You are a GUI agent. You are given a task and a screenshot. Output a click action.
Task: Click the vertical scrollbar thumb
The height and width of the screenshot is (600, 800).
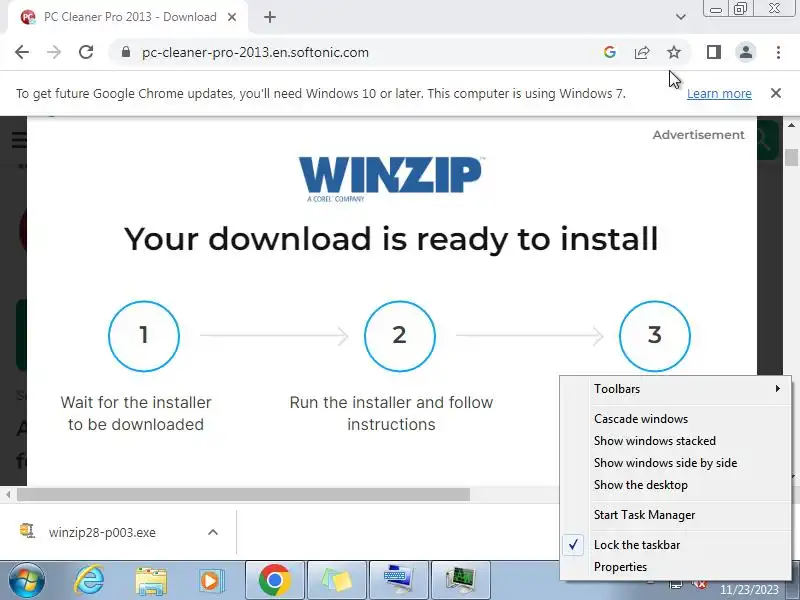(x=791, y=157)
